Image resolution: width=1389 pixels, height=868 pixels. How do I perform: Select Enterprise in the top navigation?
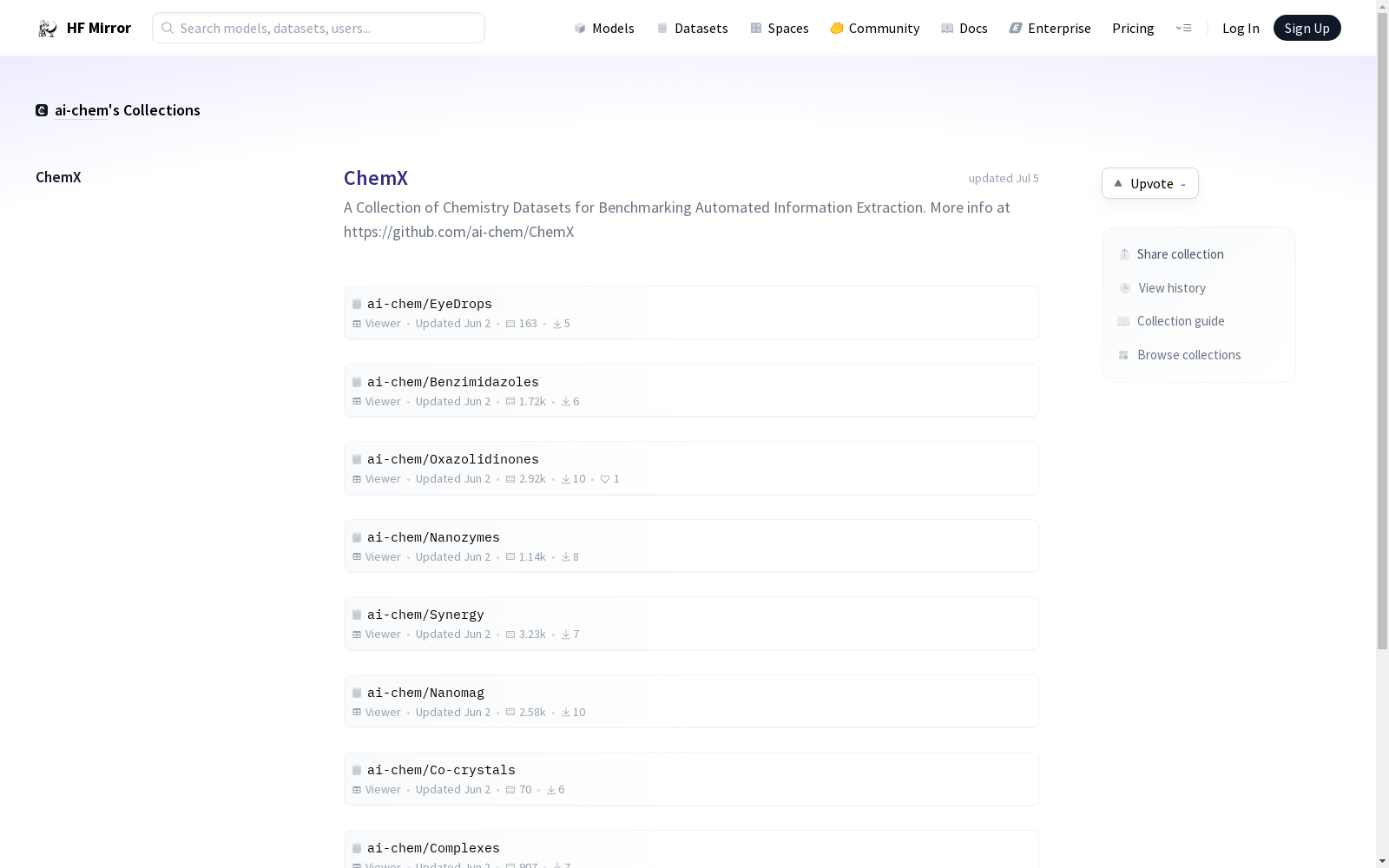(x=1050, y=29)
